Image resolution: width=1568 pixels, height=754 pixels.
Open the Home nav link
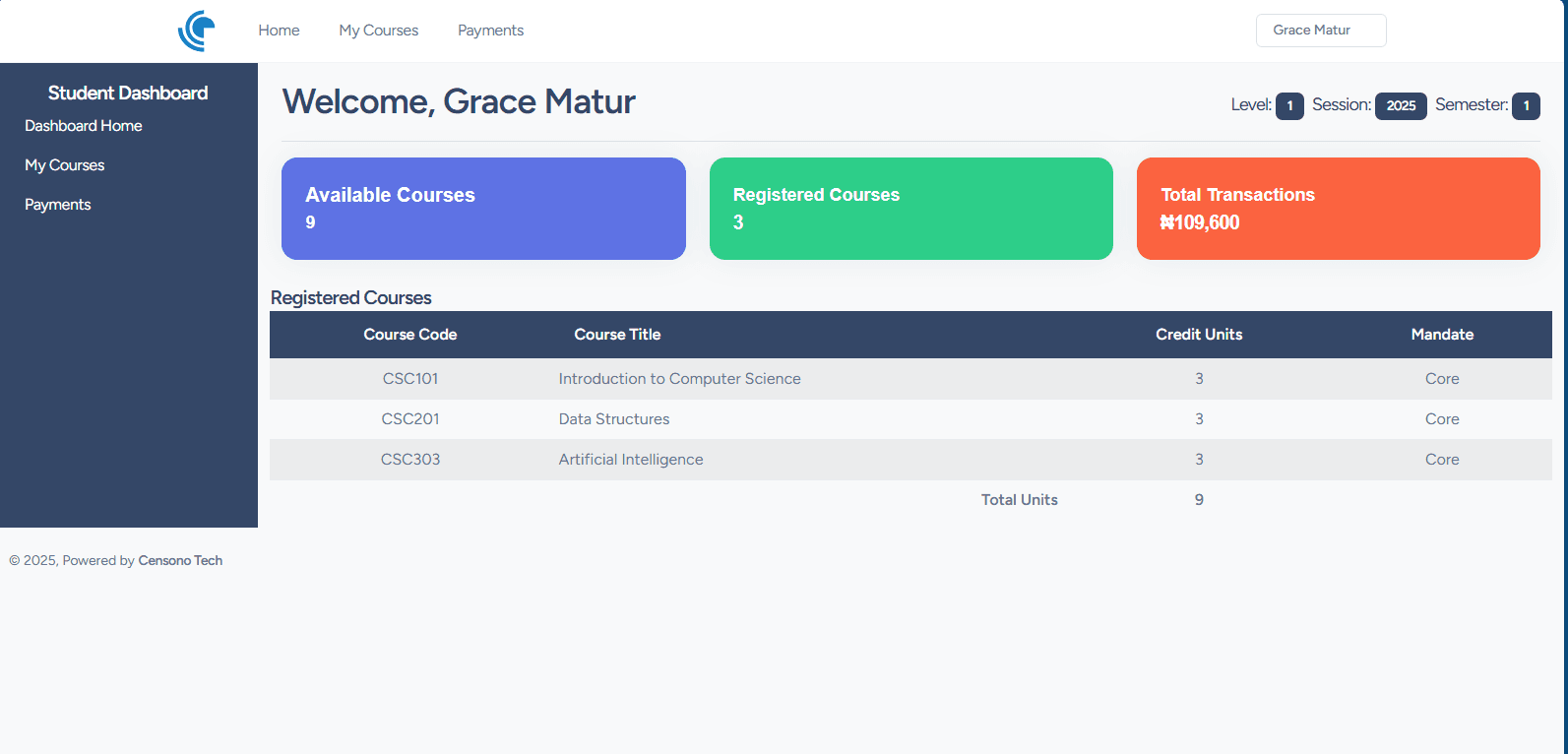coord(279,31)
